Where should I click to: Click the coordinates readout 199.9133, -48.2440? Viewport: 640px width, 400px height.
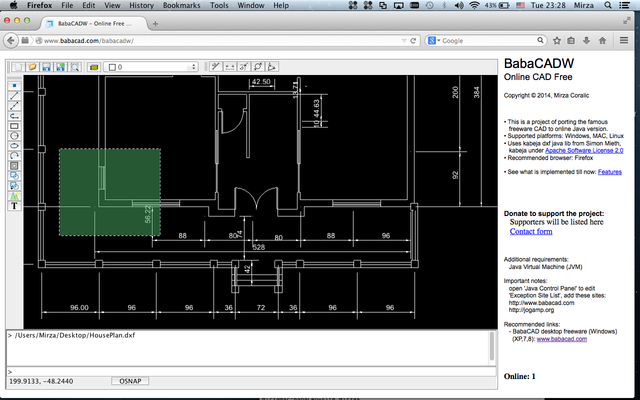(x=41, y=381)
